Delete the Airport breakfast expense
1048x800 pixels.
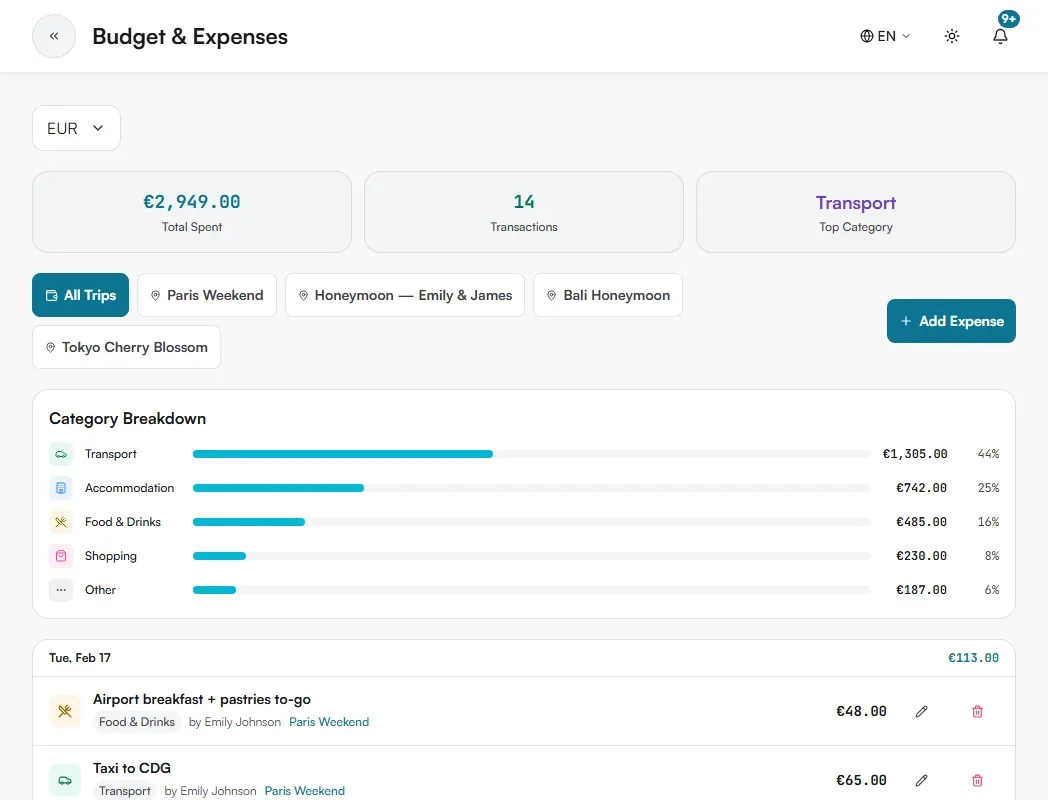[977, 711]
